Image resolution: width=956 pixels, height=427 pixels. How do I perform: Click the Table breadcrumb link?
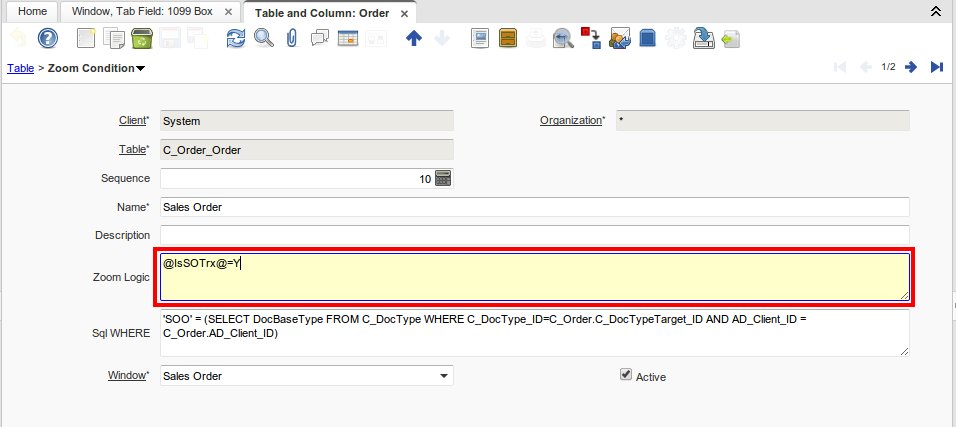click(x=20, y=68)
